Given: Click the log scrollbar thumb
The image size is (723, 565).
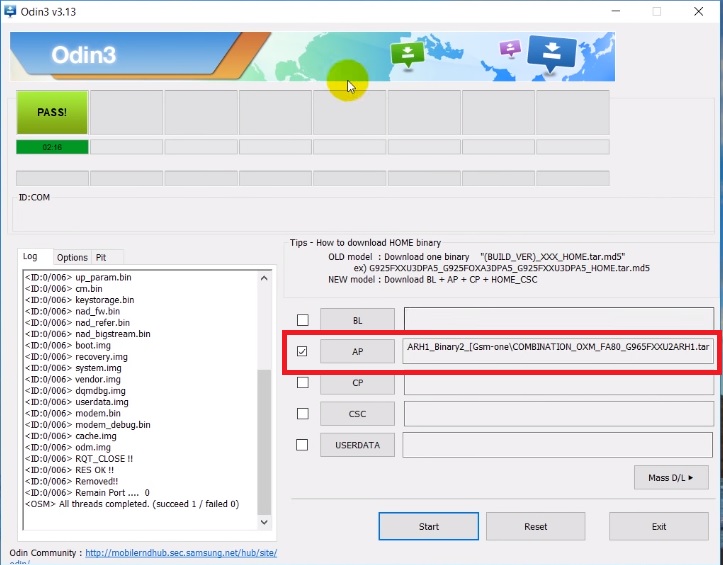Looking at the screenshot, I should click(264, 442).
